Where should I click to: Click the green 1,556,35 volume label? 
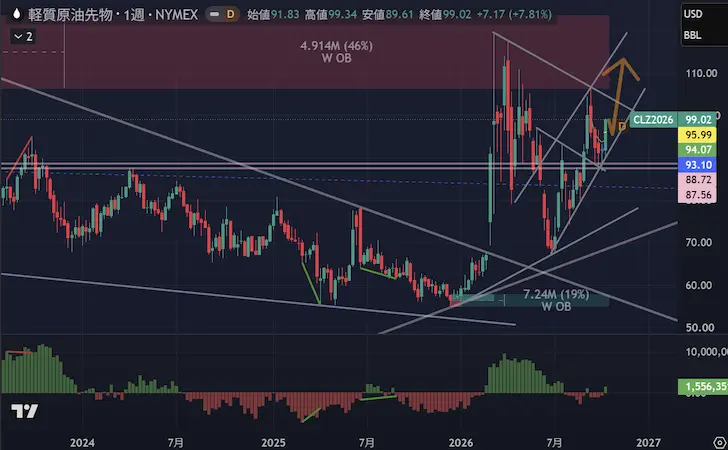703,386
